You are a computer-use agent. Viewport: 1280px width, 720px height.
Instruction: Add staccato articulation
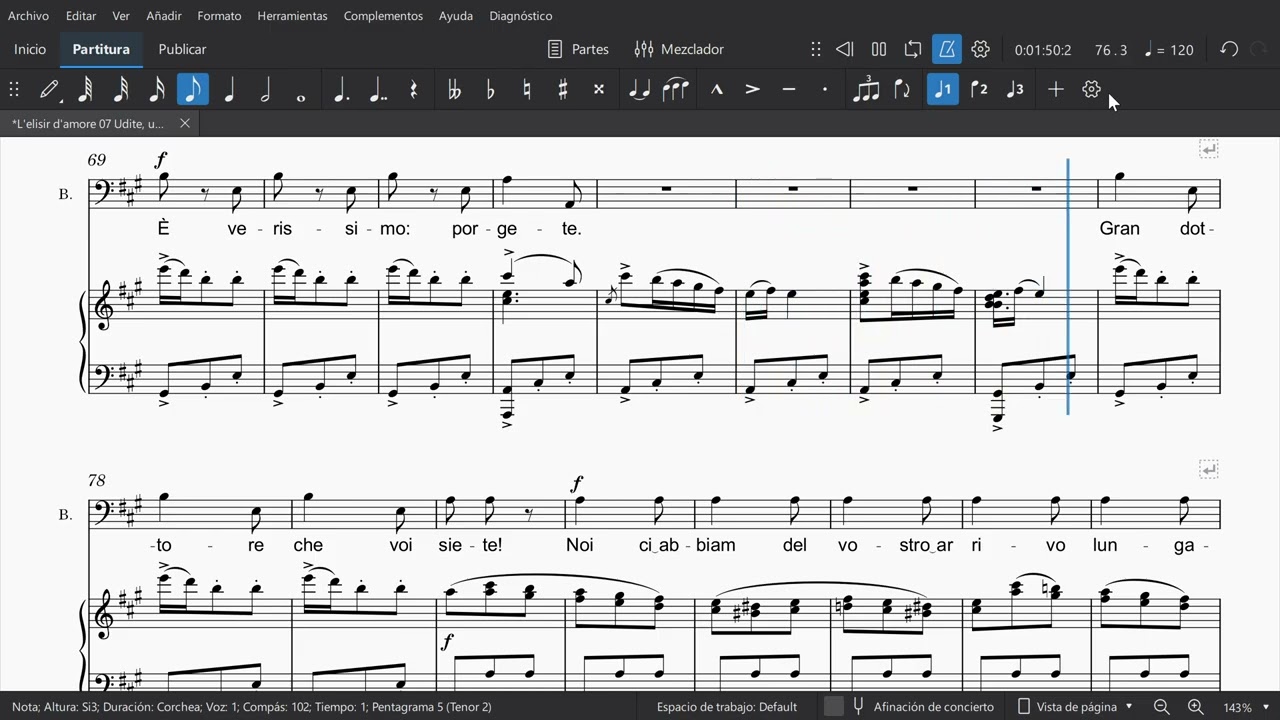pos(824,89)
